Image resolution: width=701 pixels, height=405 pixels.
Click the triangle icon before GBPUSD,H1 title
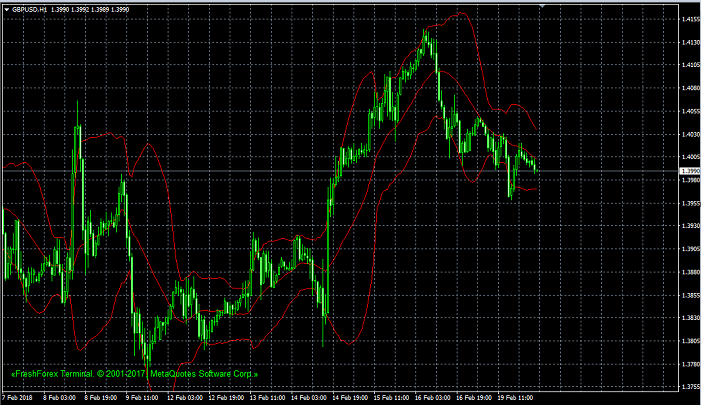[6, 10]
